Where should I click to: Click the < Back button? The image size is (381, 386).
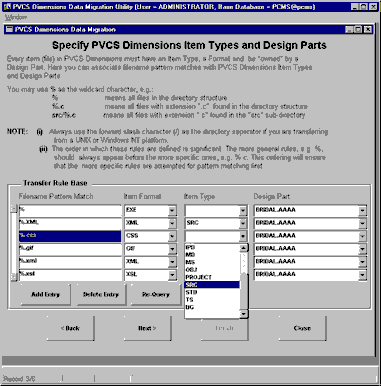click(x=70, y=328)
